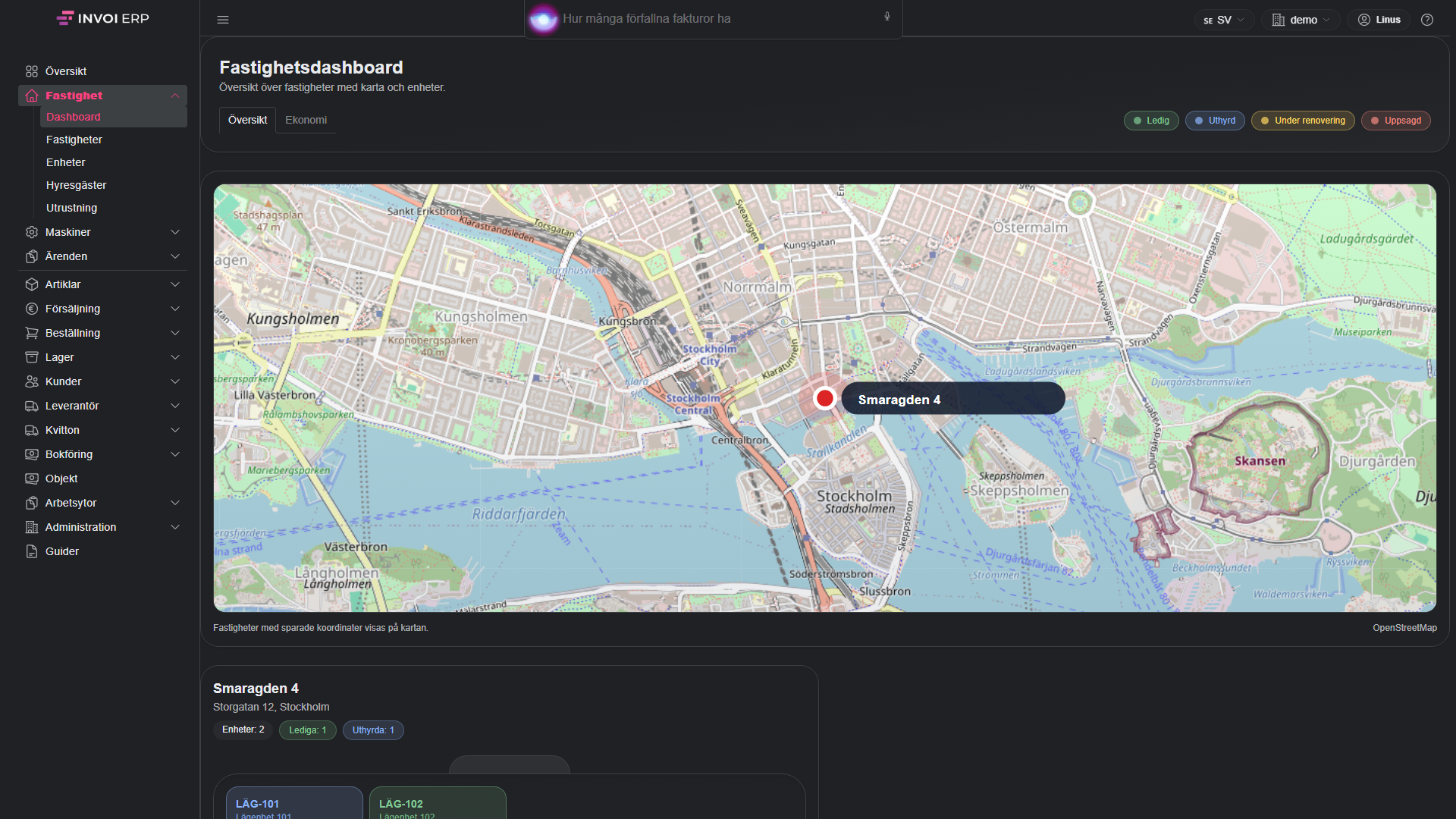
Task: Click the company building icon beside demo
Action: click(1279, 20)
